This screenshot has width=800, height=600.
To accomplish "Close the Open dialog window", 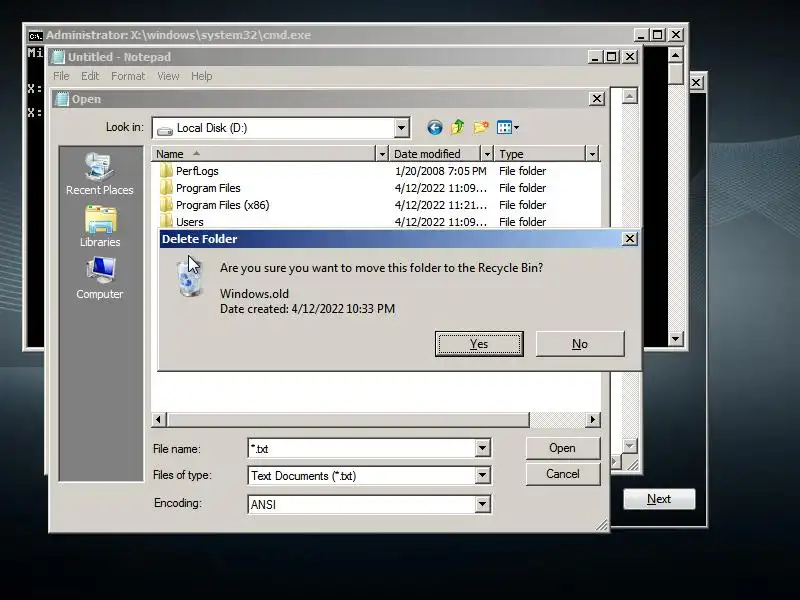I will pos(596,98).
